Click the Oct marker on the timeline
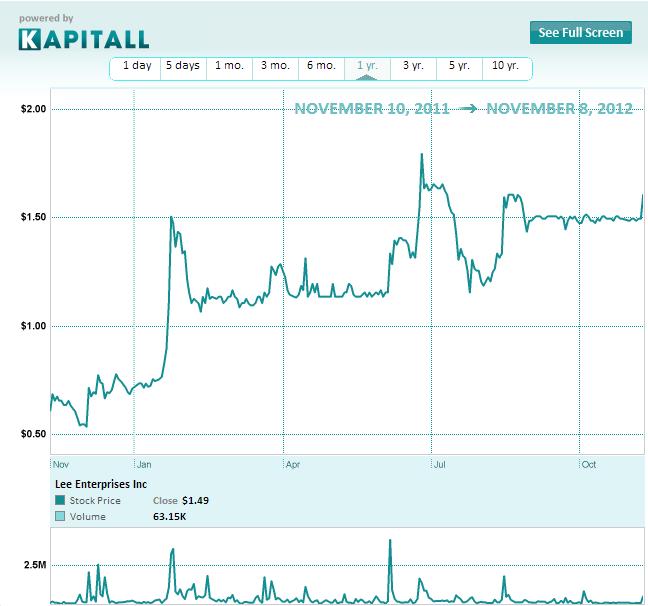Viewport: 648px width, 606px height. point(588,464)
